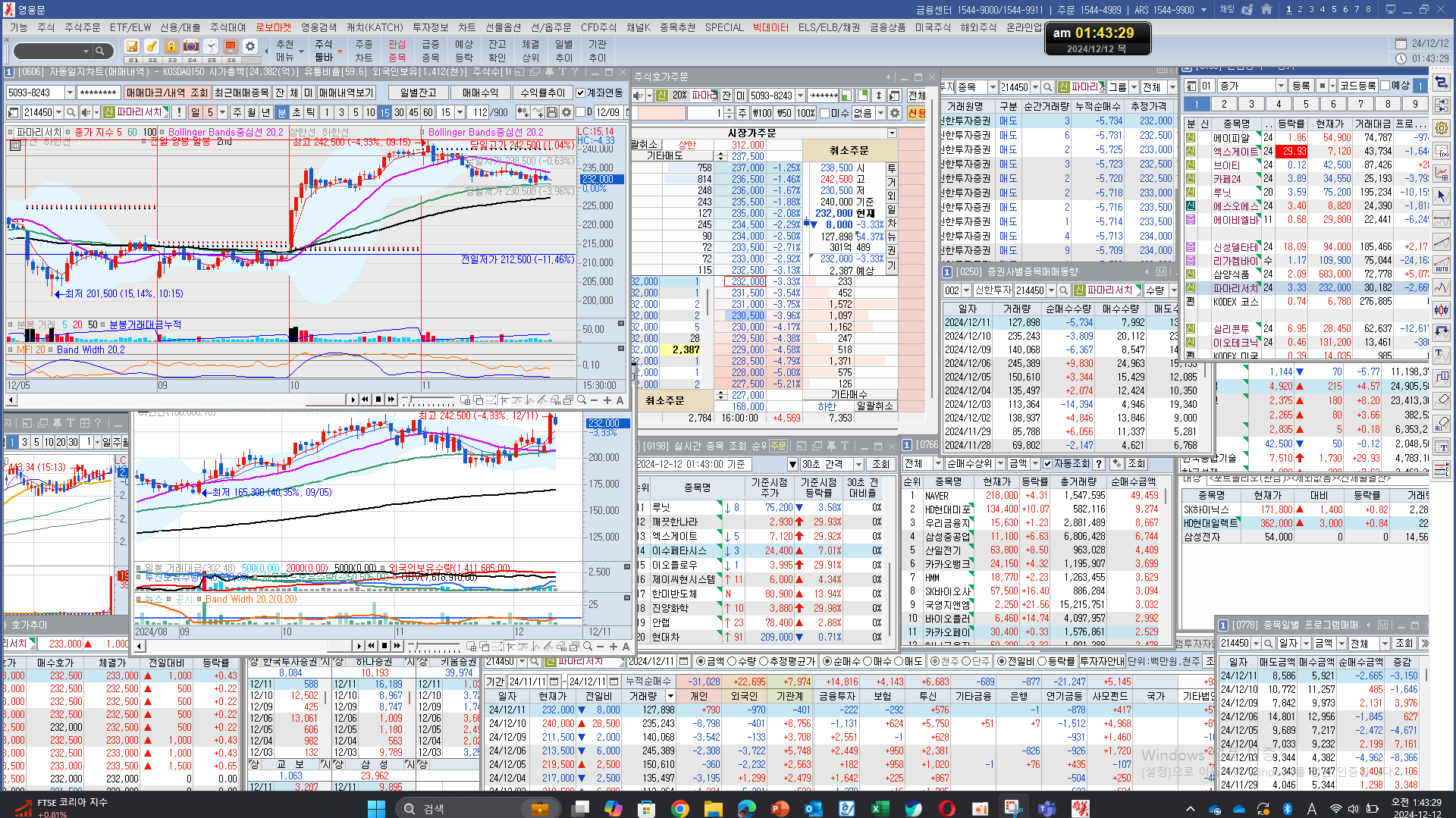Viewport: 1456px width, 818px height.
Task: Open the 30초 간격 interval dropdown
Action: (x=858, y=464)
